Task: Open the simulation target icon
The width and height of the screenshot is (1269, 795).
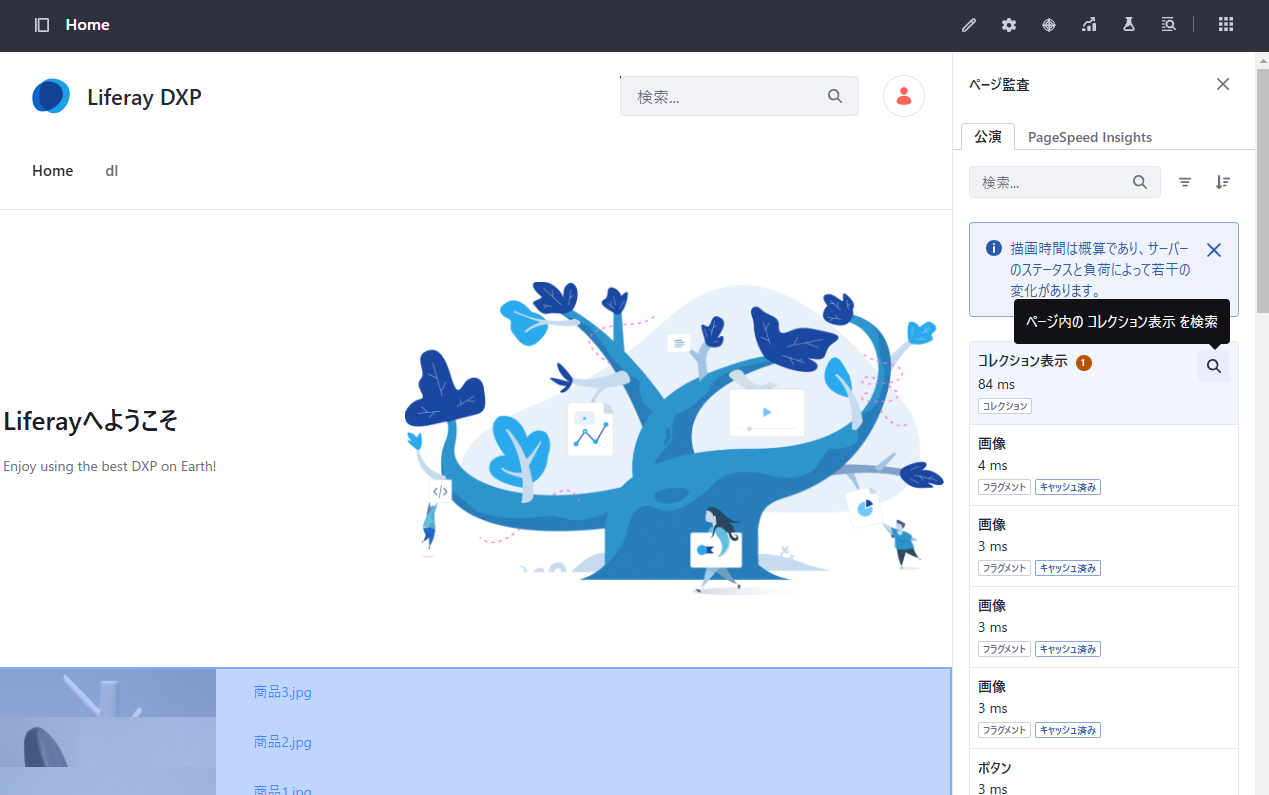Action: pos(1049,25)
